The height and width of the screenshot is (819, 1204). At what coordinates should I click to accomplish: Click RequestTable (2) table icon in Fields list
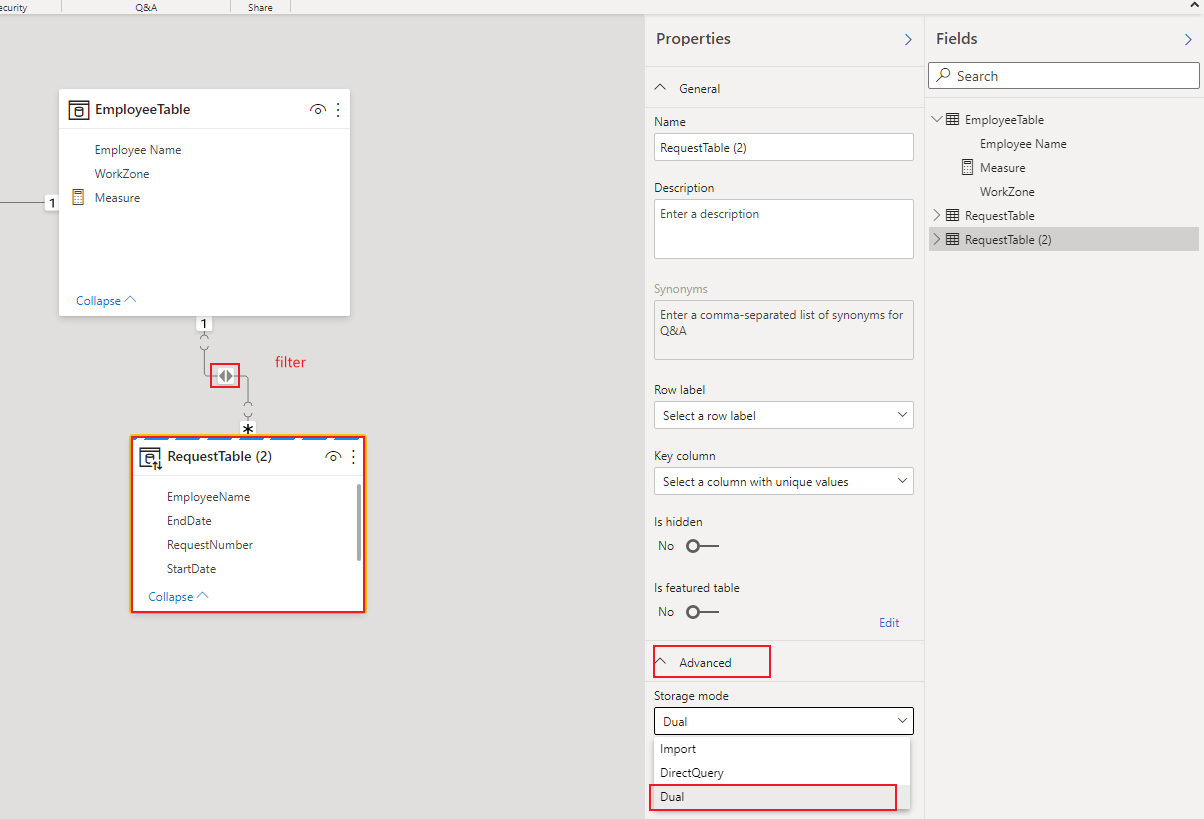pyautogui.click(x=952, y=240)
